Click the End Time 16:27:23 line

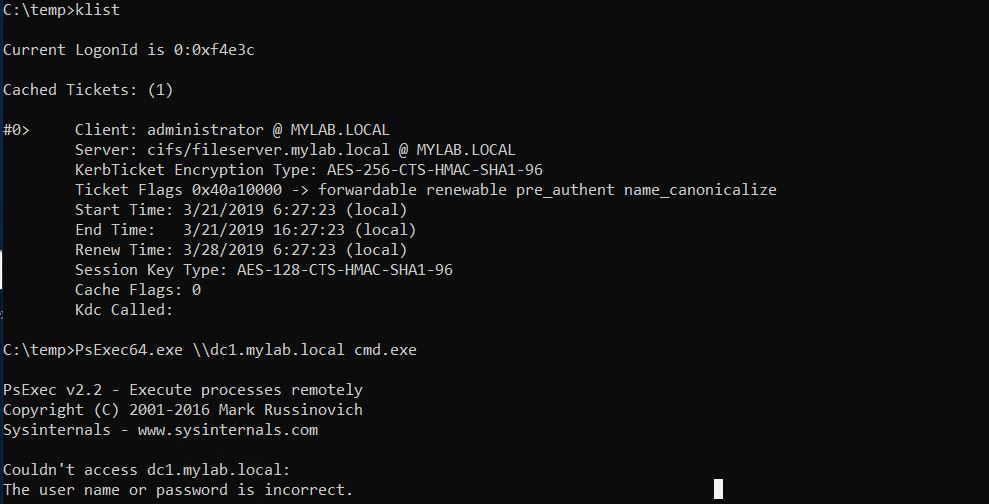pyautogui.click(x=241, y=230)
